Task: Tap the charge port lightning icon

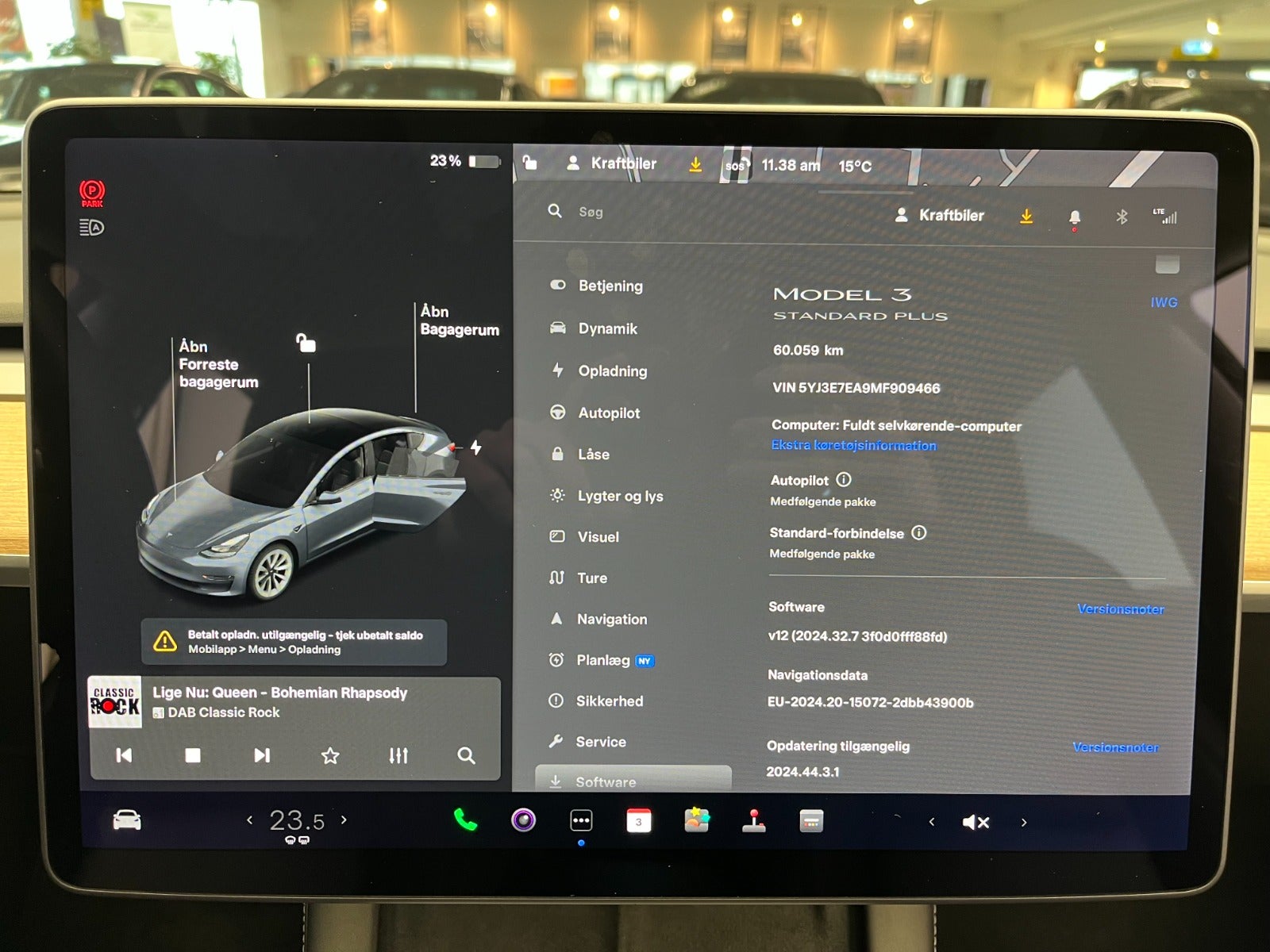Action: [x=475, y=447]
